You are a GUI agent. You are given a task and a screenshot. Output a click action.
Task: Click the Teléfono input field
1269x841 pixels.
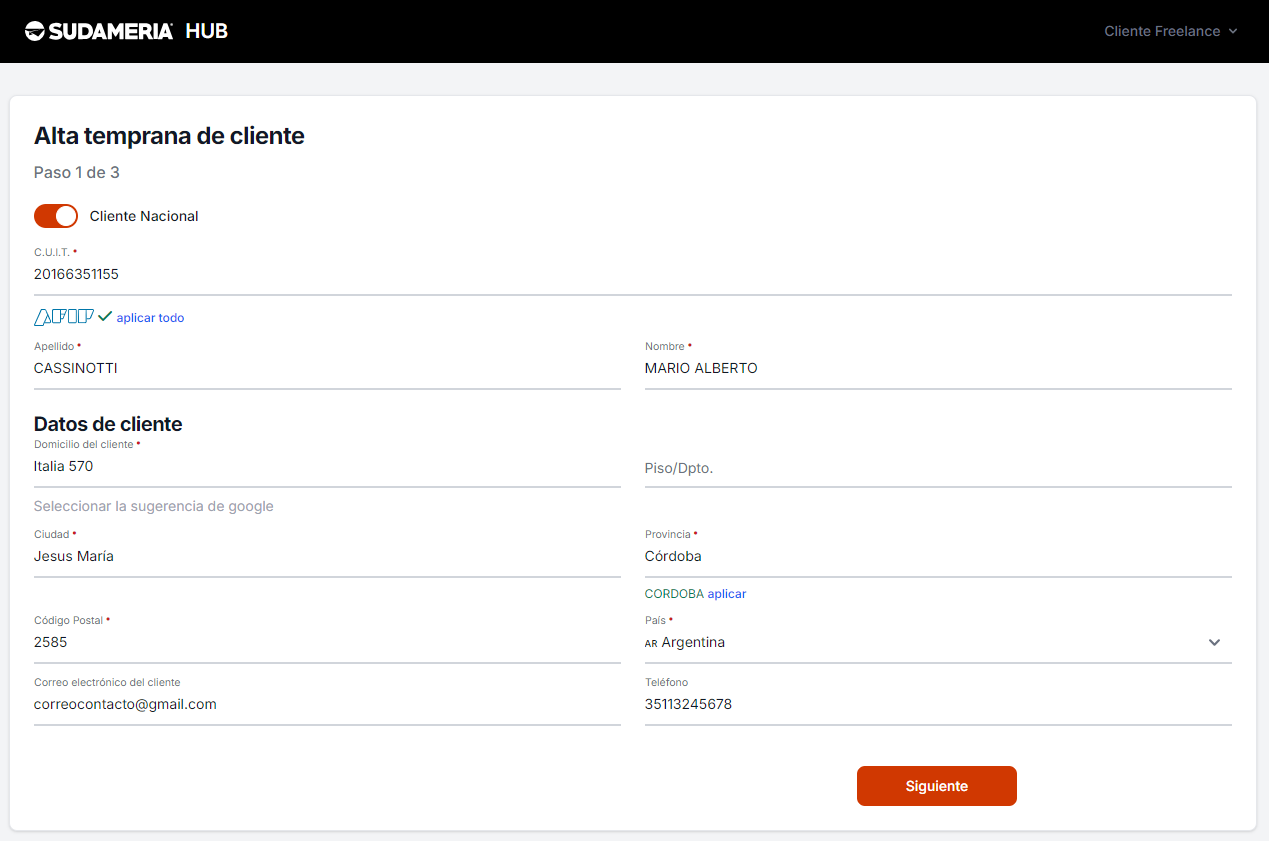click(x=937, y=705)
